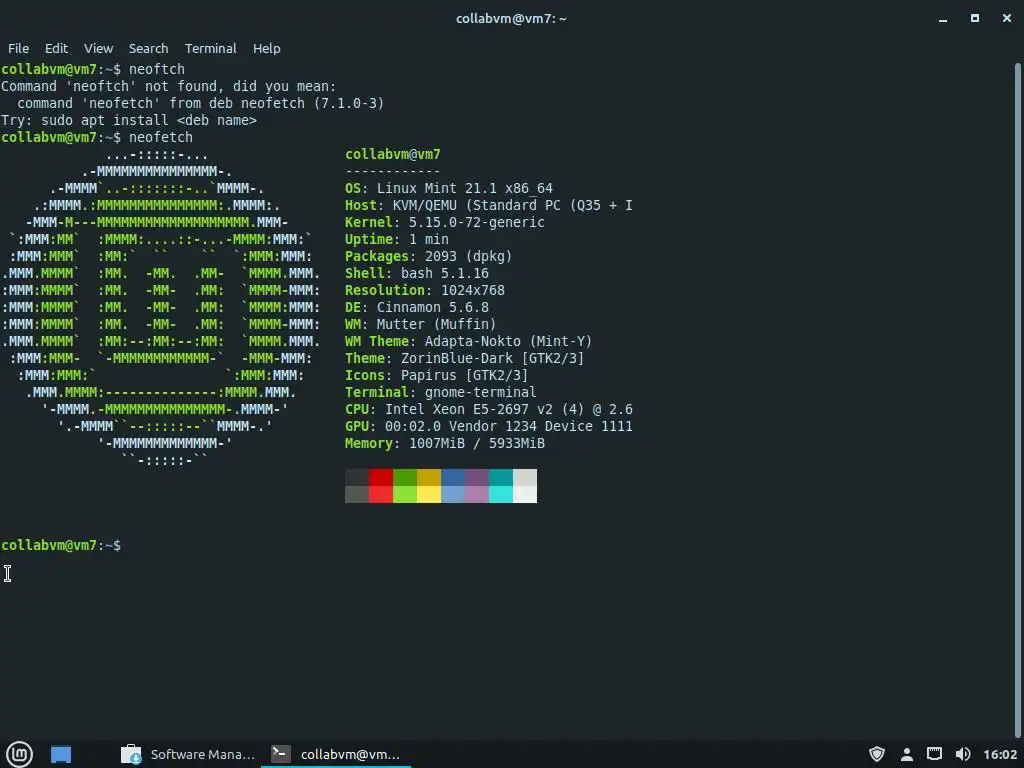1024x768 pixels.
Task: Open the File menu
Action: (x=18, y=48)
